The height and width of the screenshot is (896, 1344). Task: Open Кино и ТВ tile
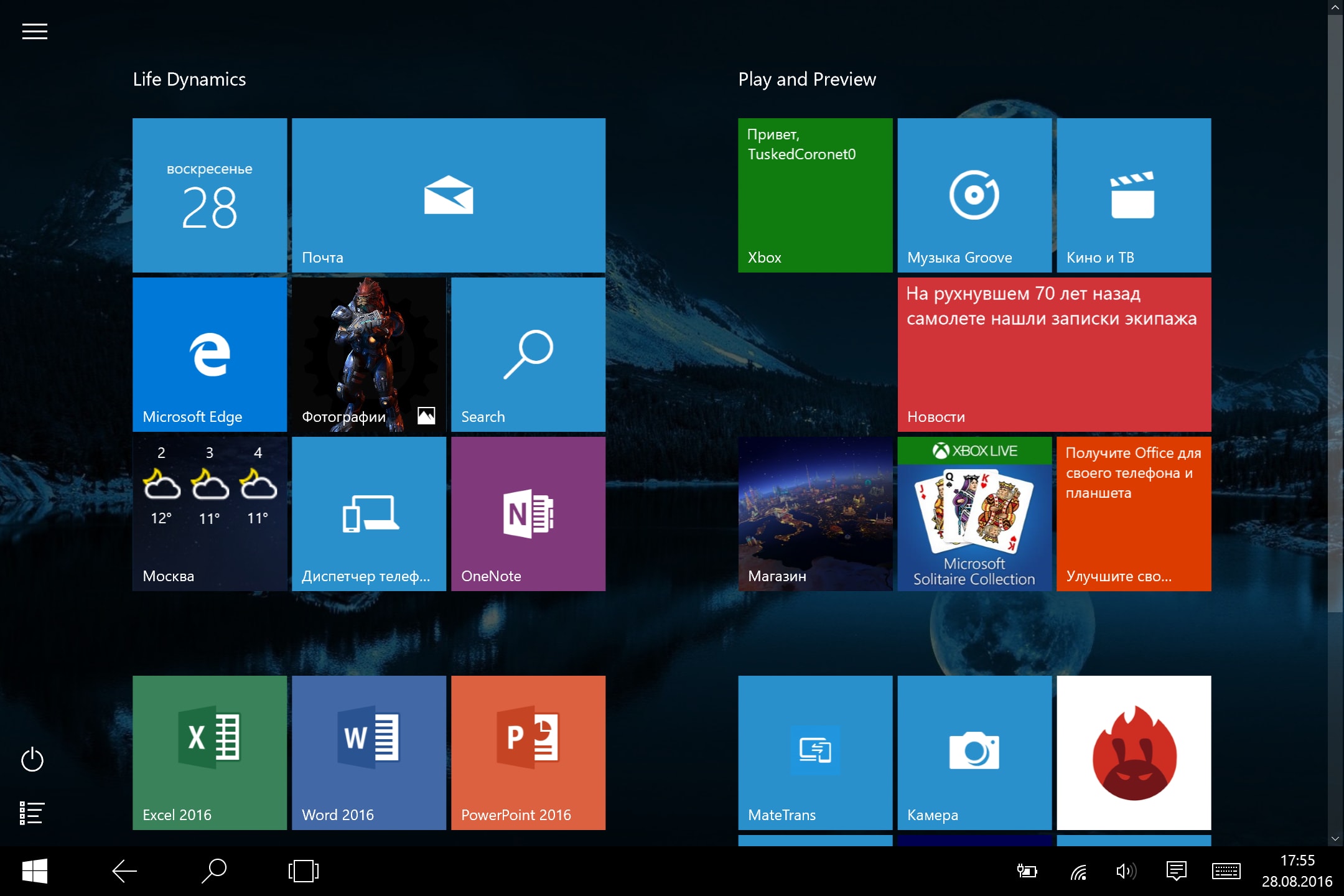1134,195
